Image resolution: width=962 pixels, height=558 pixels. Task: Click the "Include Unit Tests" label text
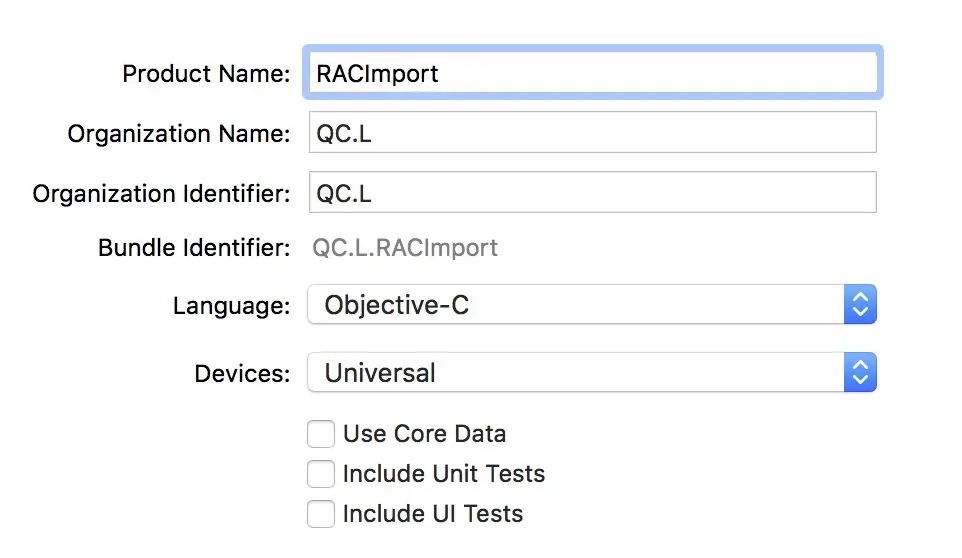(444, 474)
